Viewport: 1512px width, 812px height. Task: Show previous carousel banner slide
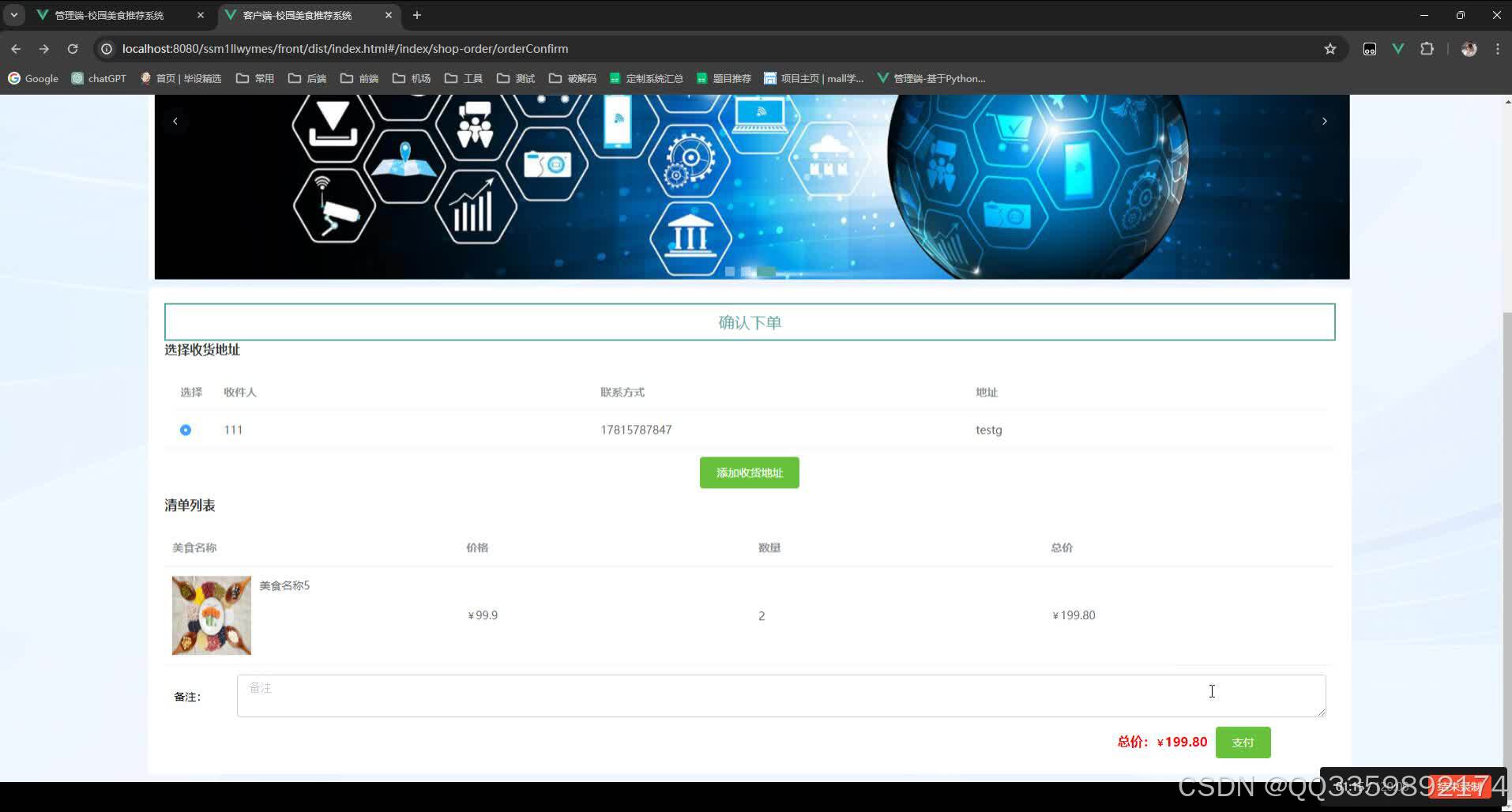coord(175,121)
